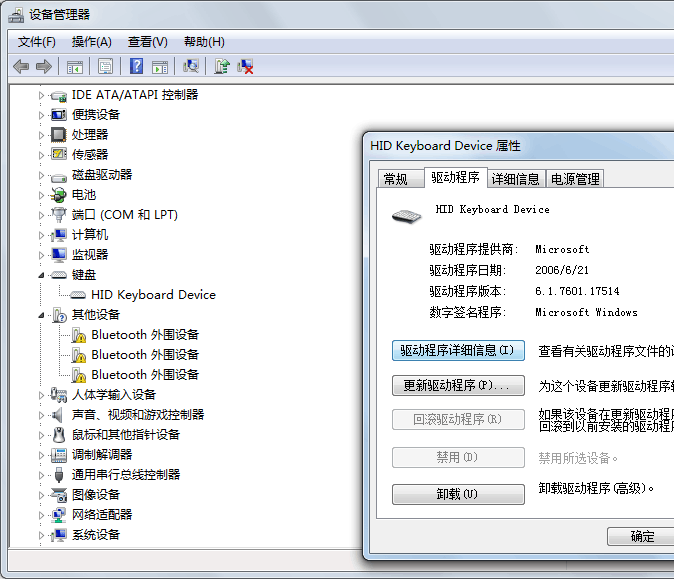
Task: Click the driver date 2006/6/21 text
Action: [x=562, y=270]
